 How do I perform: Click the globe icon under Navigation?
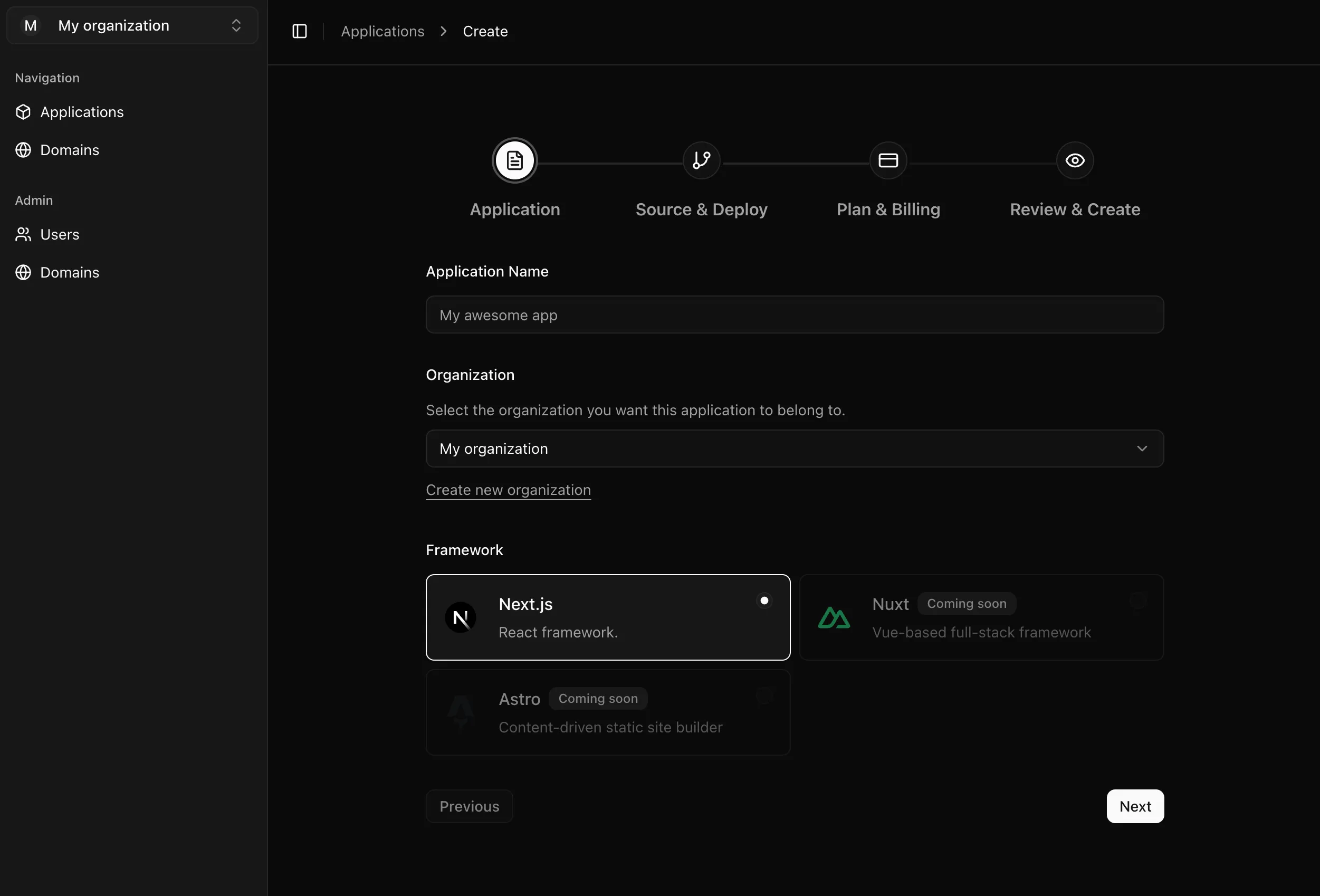tap(23, 150)
